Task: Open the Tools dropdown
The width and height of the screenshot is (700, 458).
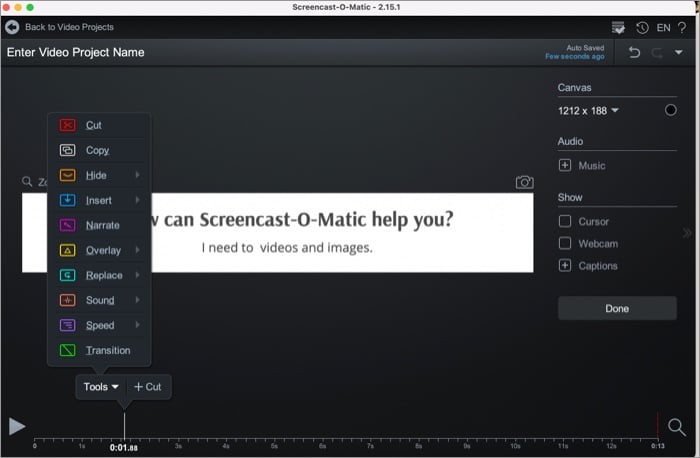Action: point(101,387)
